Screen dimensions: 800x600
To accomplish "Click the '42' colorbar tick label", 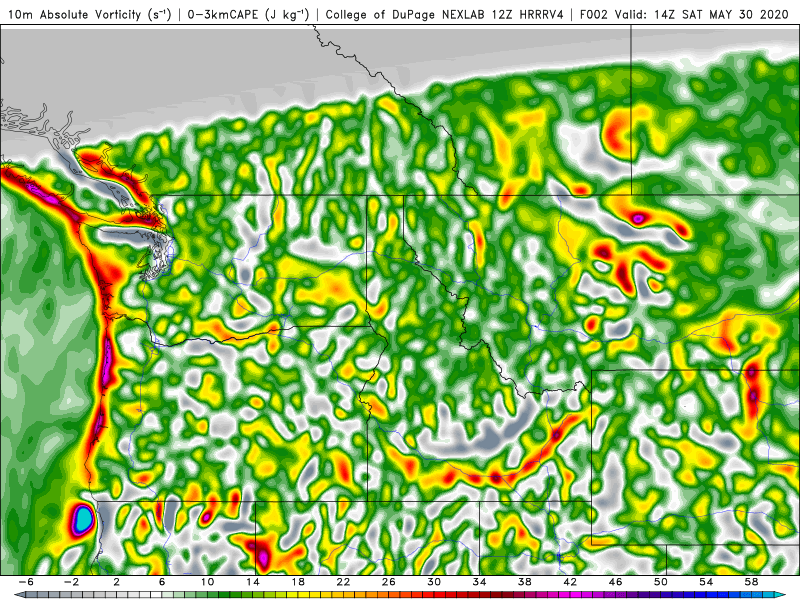I will click(x=570, y=582).
